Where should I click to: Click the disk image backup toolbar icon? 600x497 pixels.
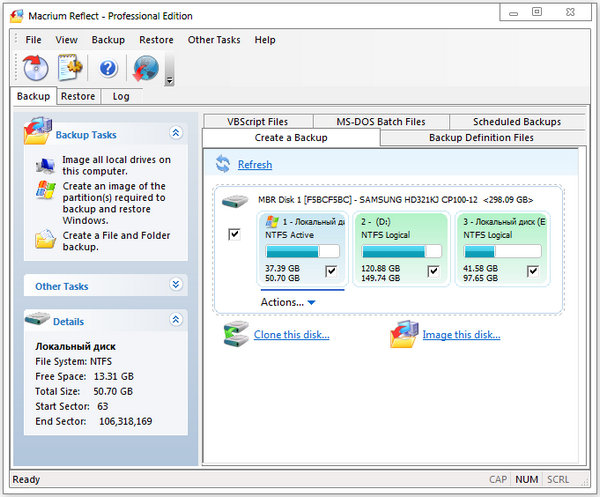(36, 68)
